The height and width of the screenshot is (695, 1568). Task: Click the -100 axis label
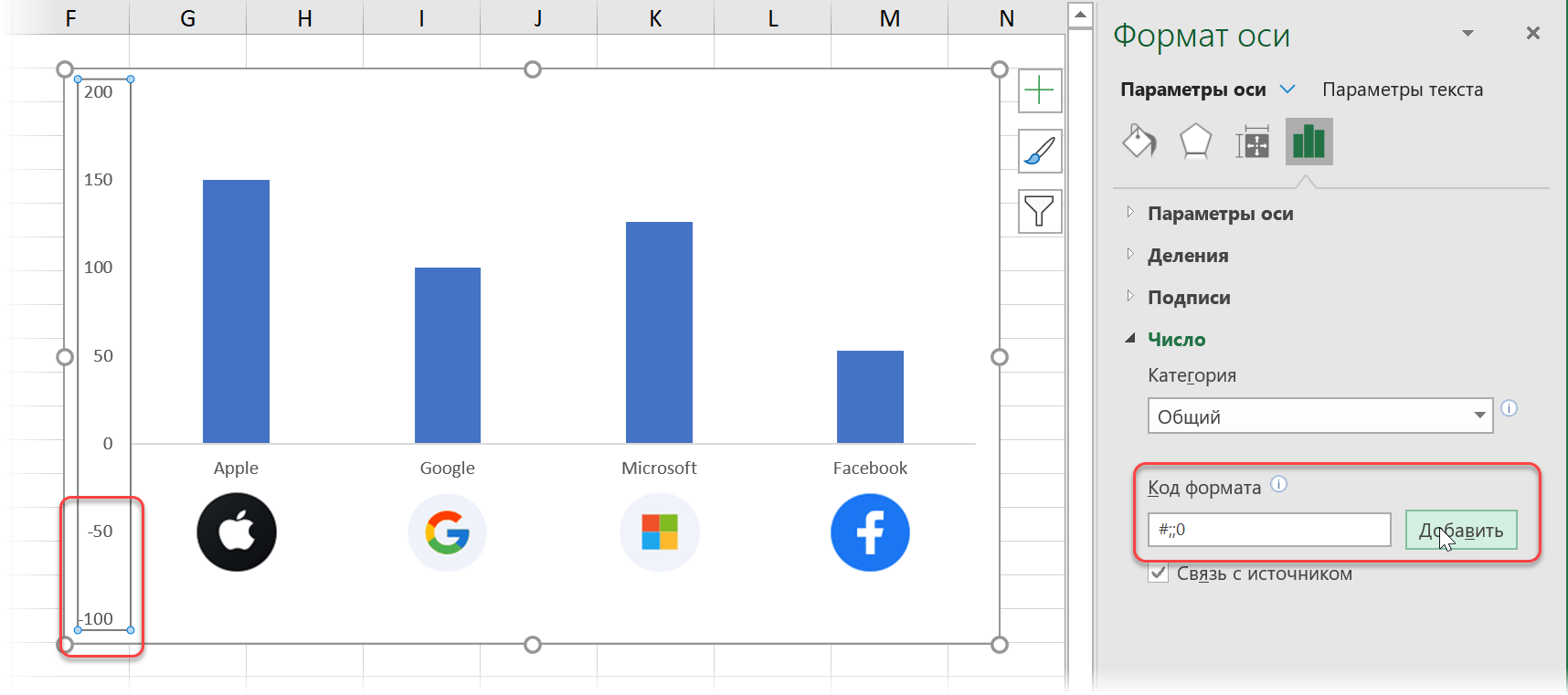pos(97,619)
